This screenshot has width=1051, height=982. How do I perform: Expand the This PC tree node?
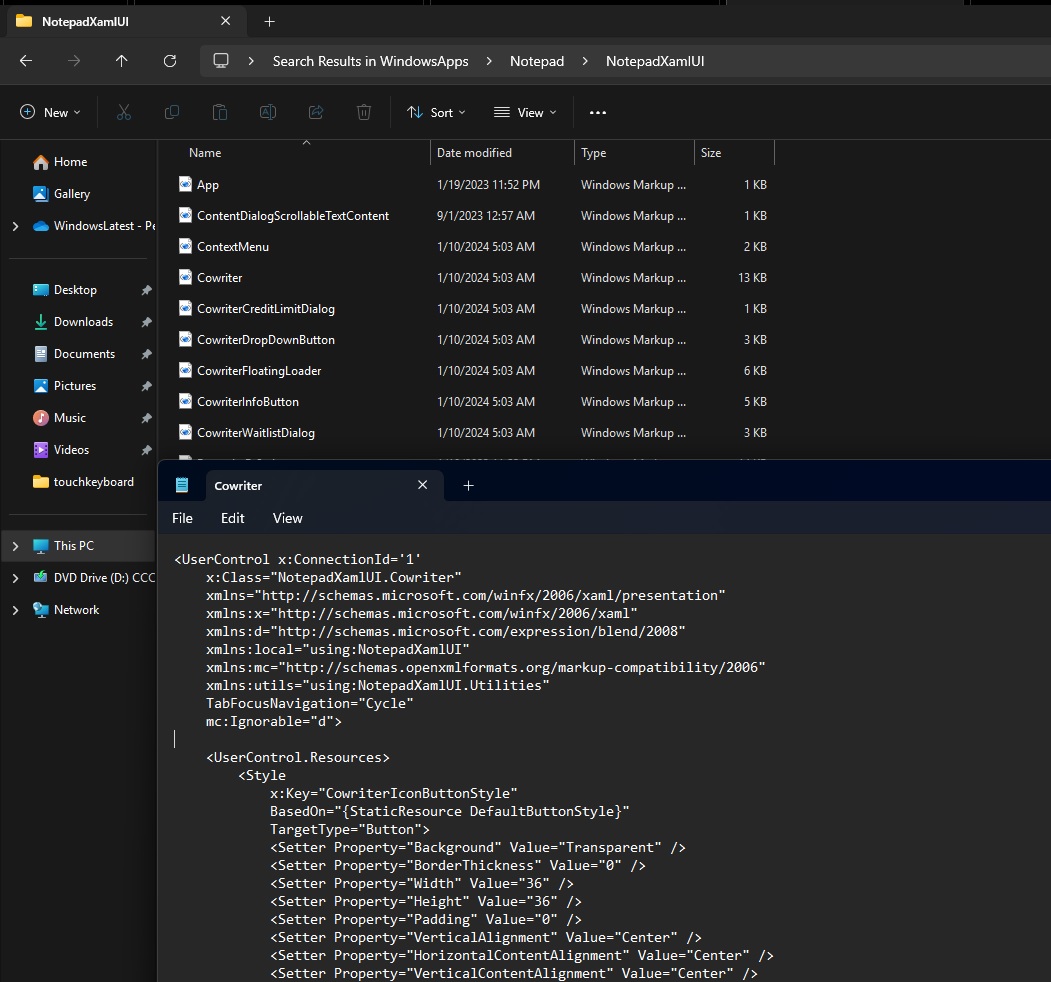[x=15, y=546]
